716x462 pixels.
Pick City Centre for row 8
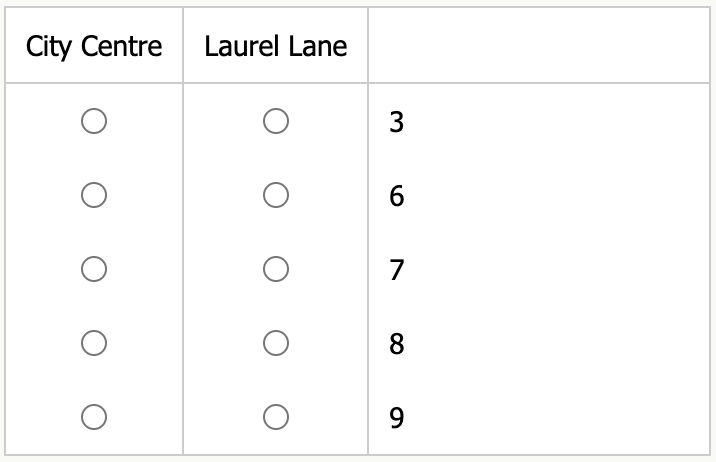click(x=94, y=343)
